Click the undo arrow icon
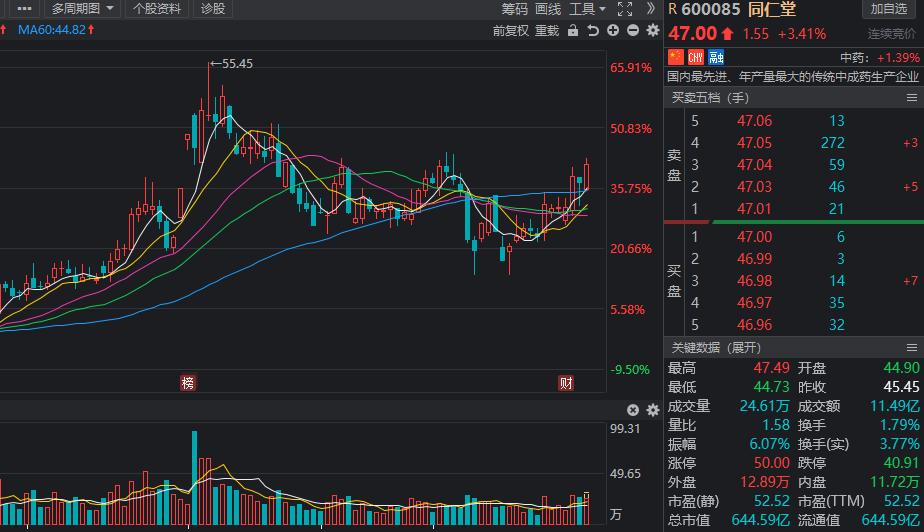Image resolution: width=924 pixels, height=532 pixels. [x=593, y=31]
